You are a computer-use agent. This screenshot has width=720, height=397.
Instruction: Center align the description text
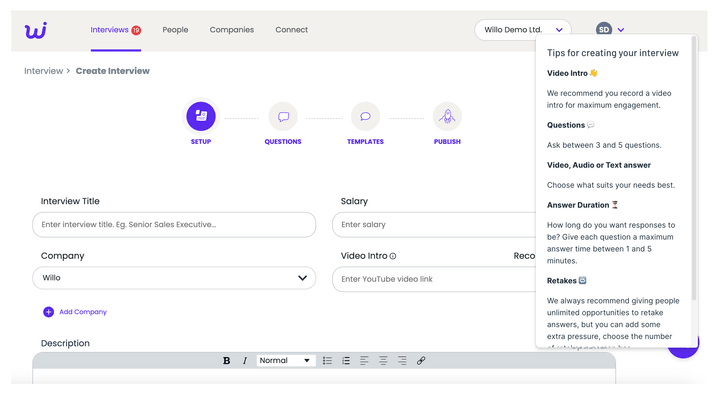(383, 361)
